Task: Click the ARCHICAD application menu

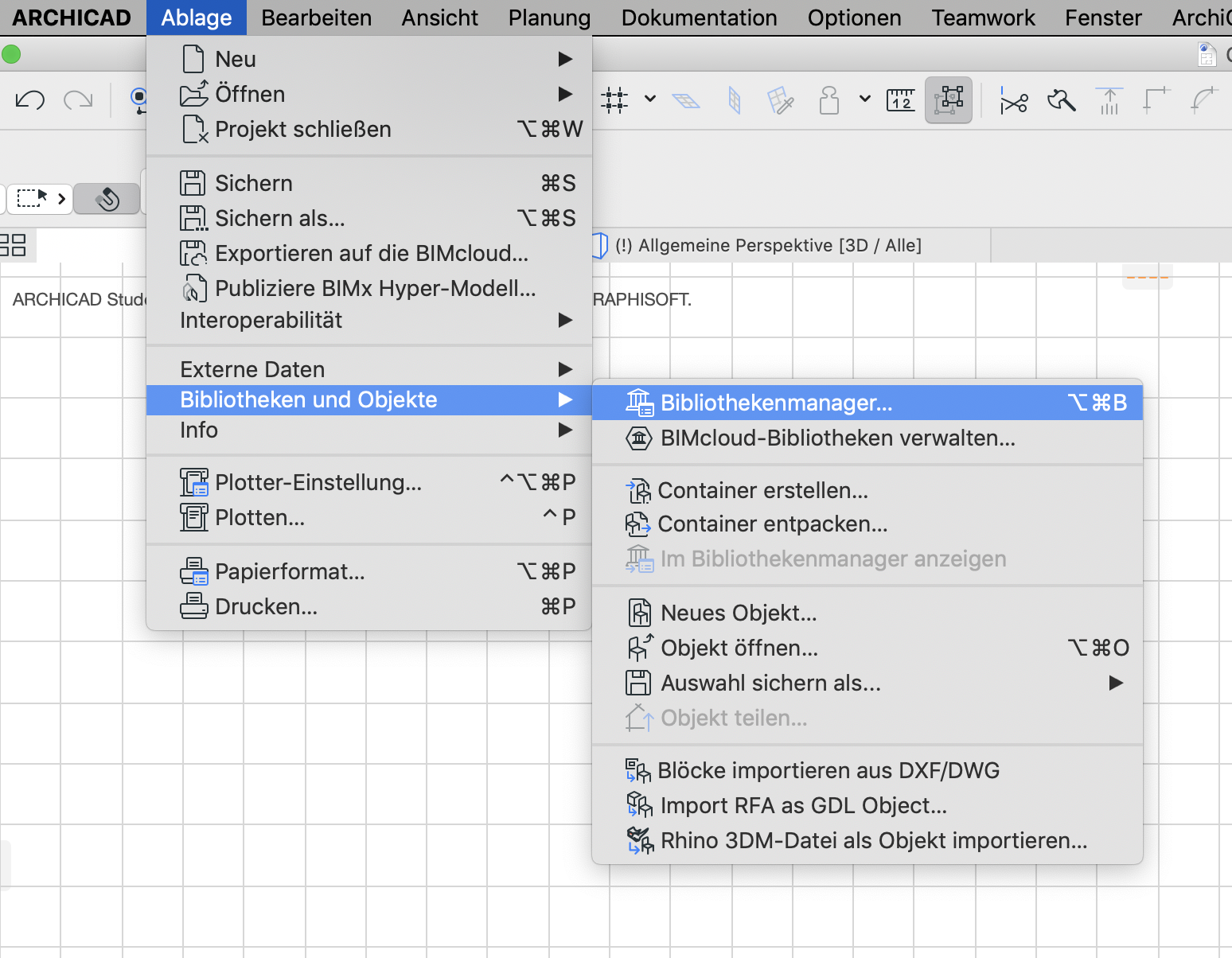Action: pos(72,18)
